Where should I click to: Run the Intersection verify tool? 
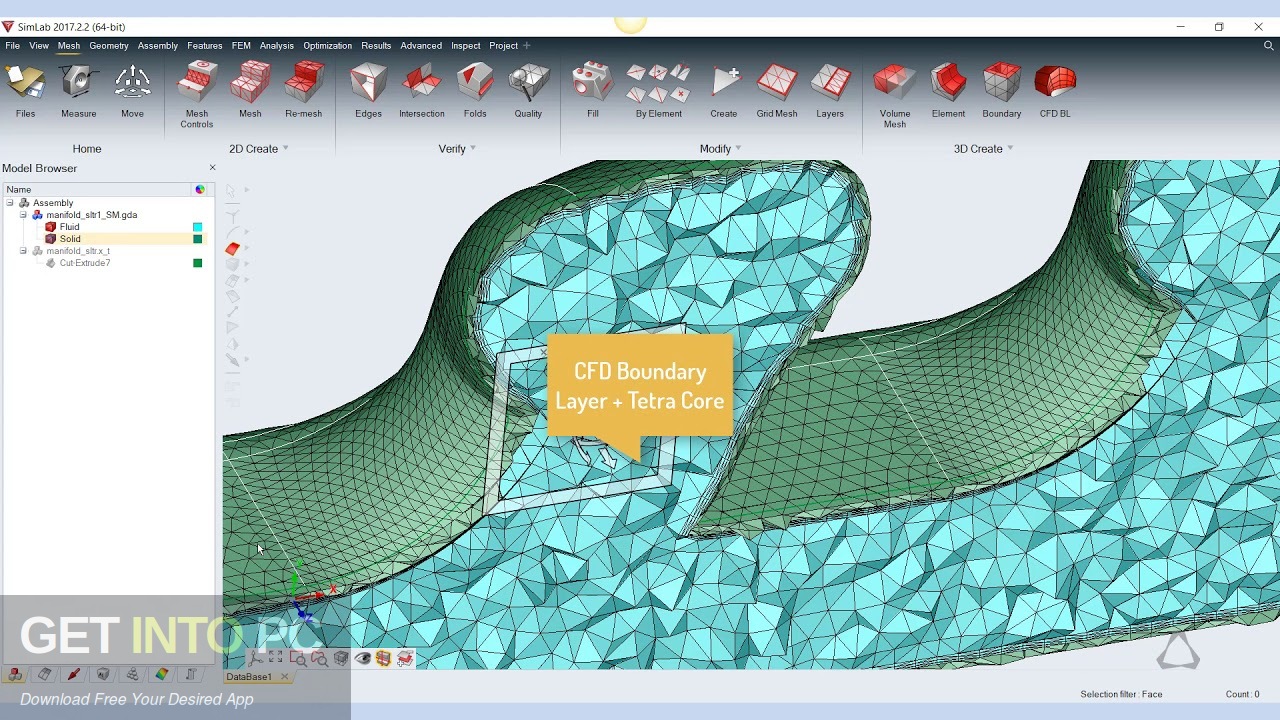point(420,90)
